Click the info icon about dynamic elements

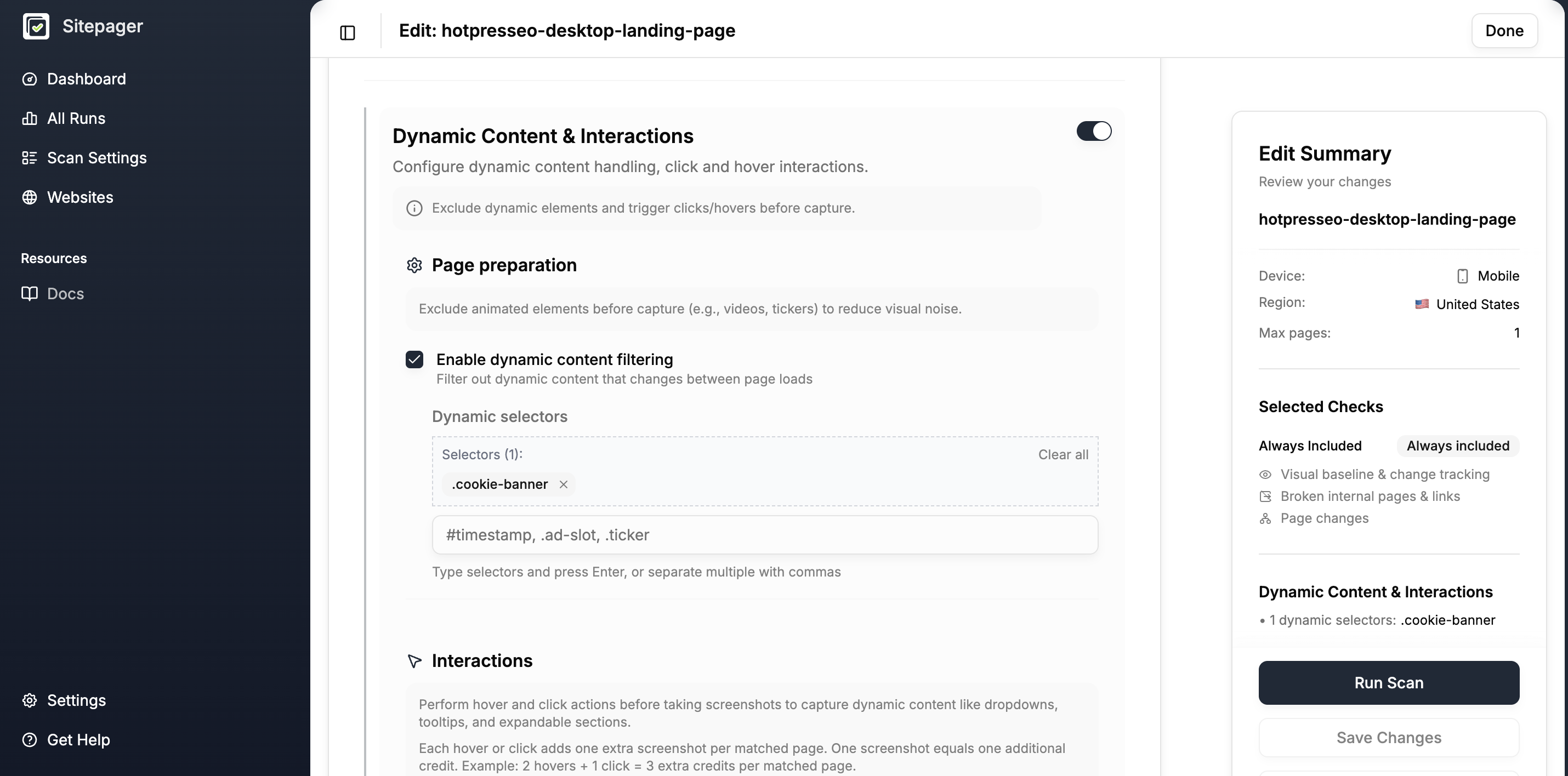tap(414, 208)
